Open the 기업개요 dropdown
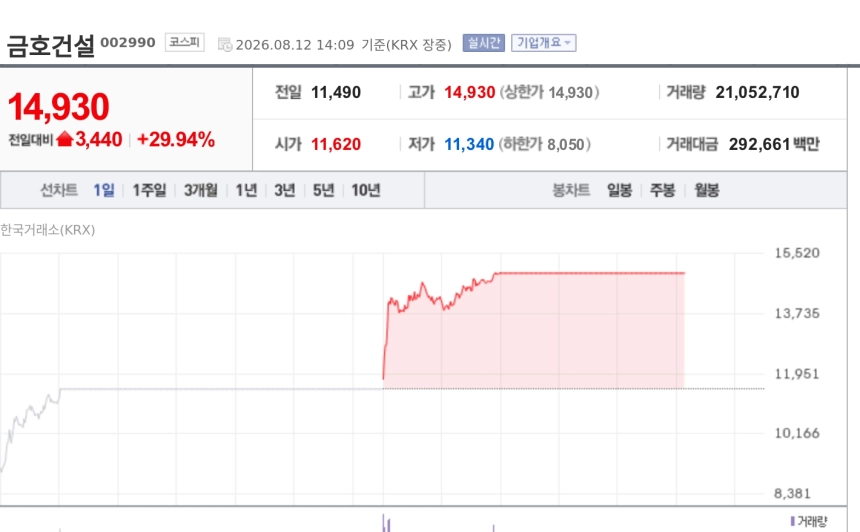 (544, 43)
